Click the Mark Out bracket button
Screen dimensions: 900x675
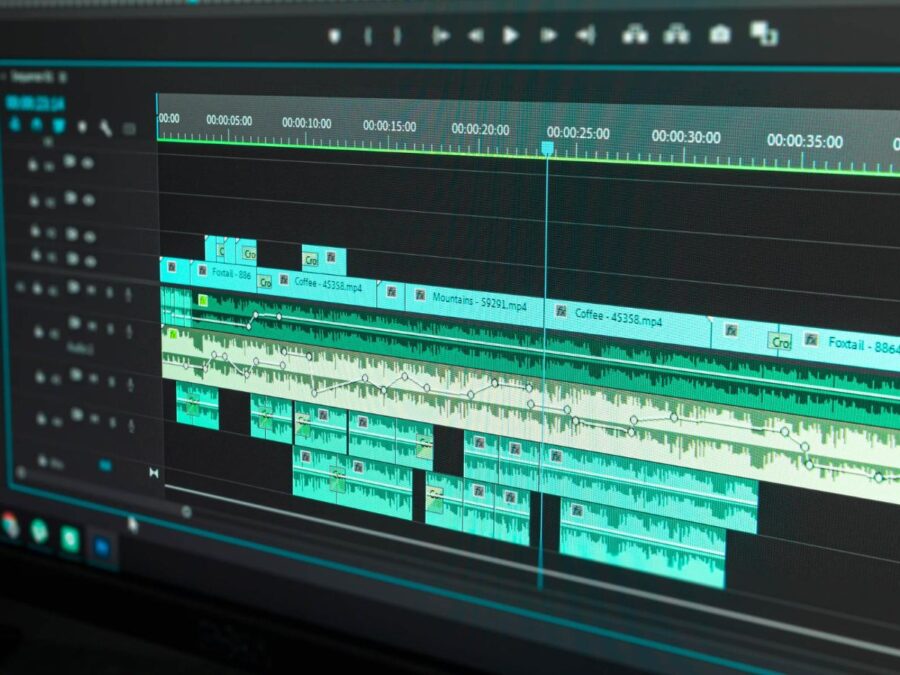[x=397, y=36]
